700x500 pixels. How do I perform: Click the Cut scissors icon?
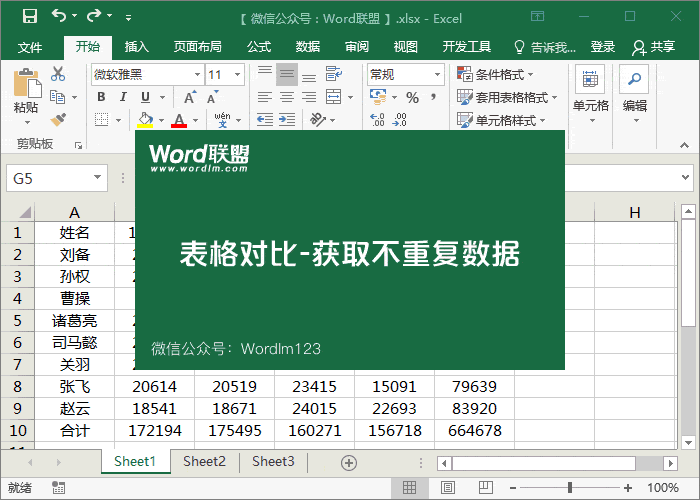click(58, 73)
